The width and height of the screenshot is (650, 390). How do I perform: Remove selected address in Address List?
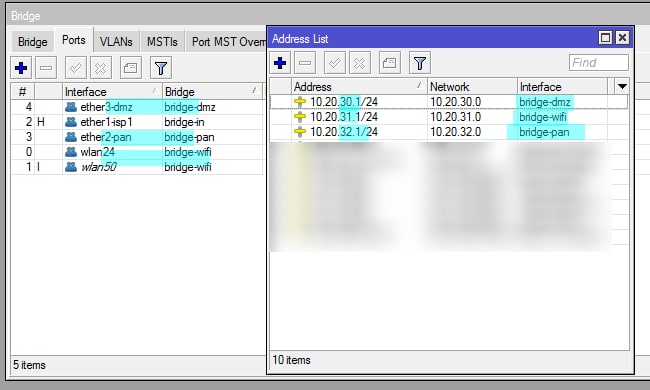(x=305, y=63)
